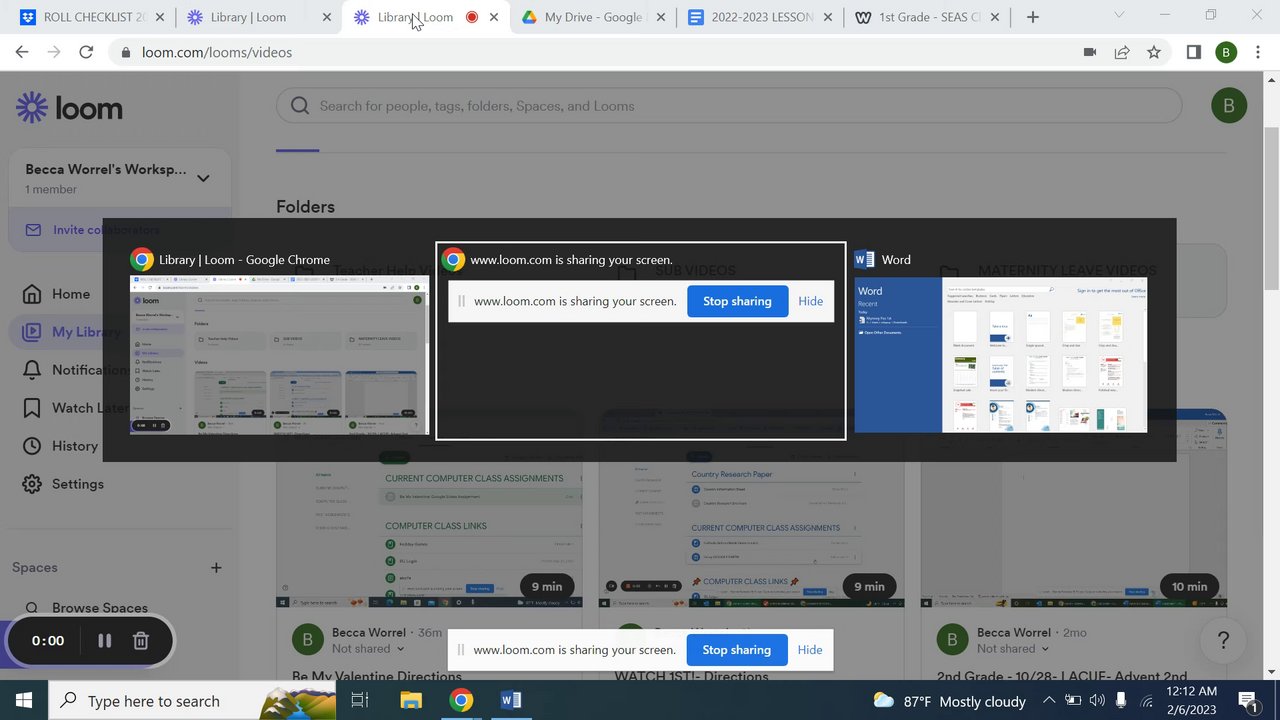Add a new Space with plus

pos(216,567)
